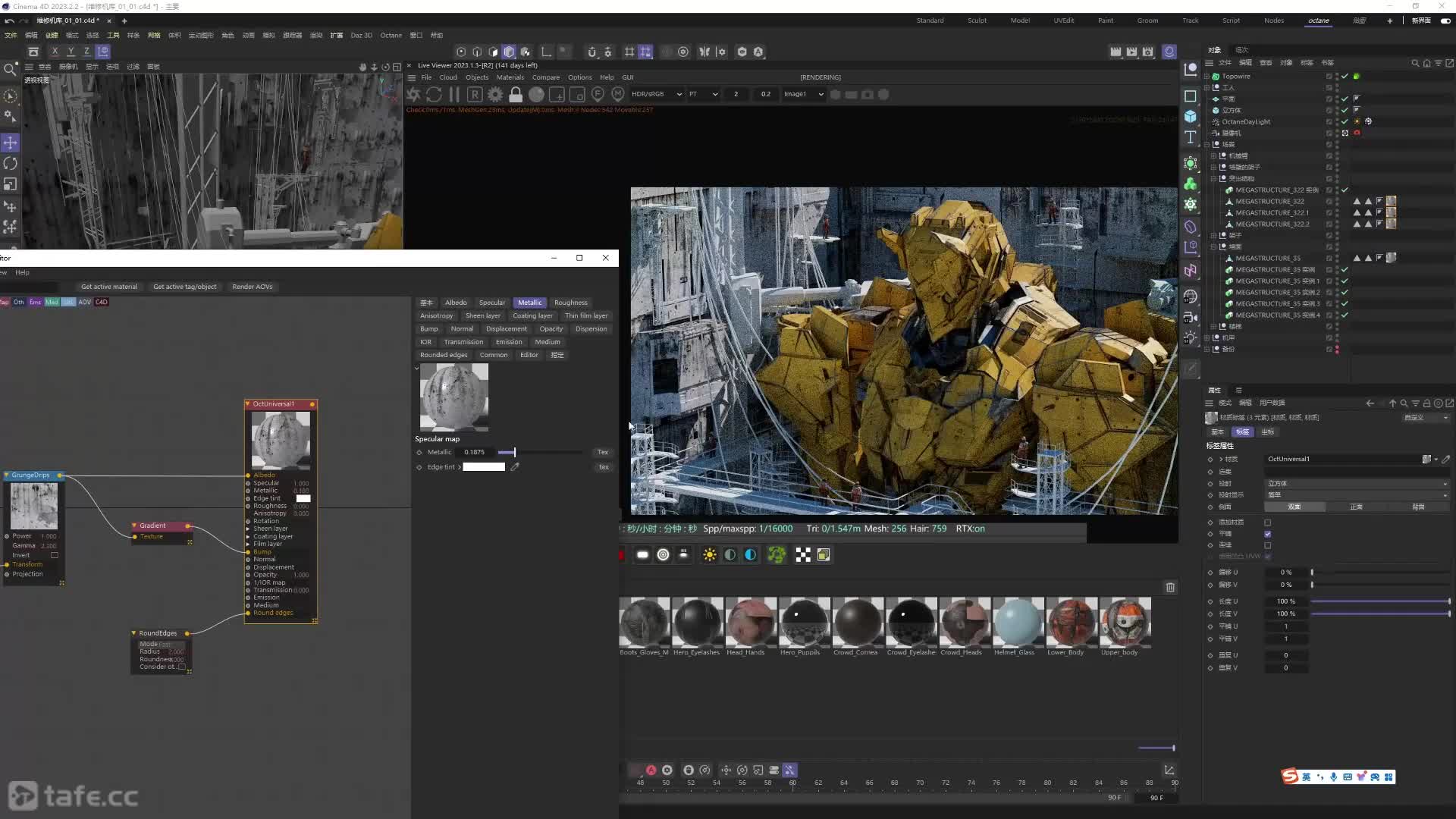Click trash icon above material thumbnails

coord(1171,587)
